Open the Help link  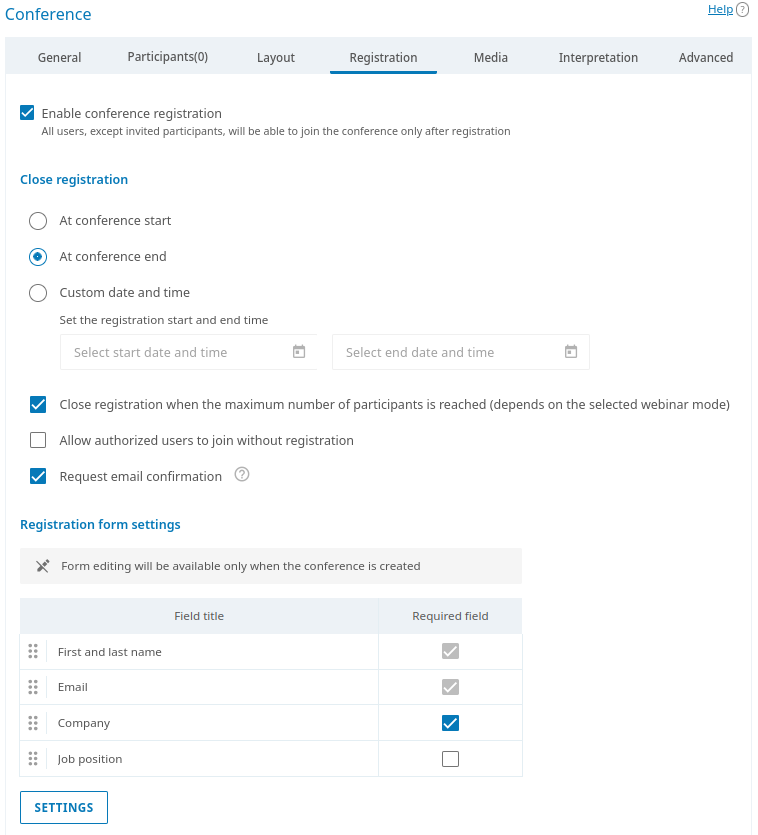(718, 9)
